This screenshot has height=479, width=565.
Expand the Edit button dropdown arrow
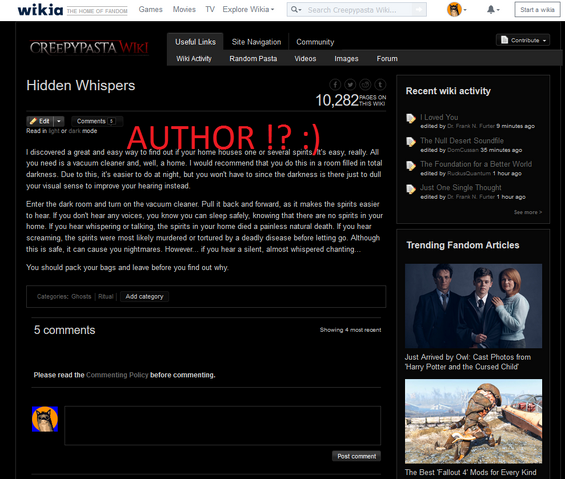coord(59,121)
